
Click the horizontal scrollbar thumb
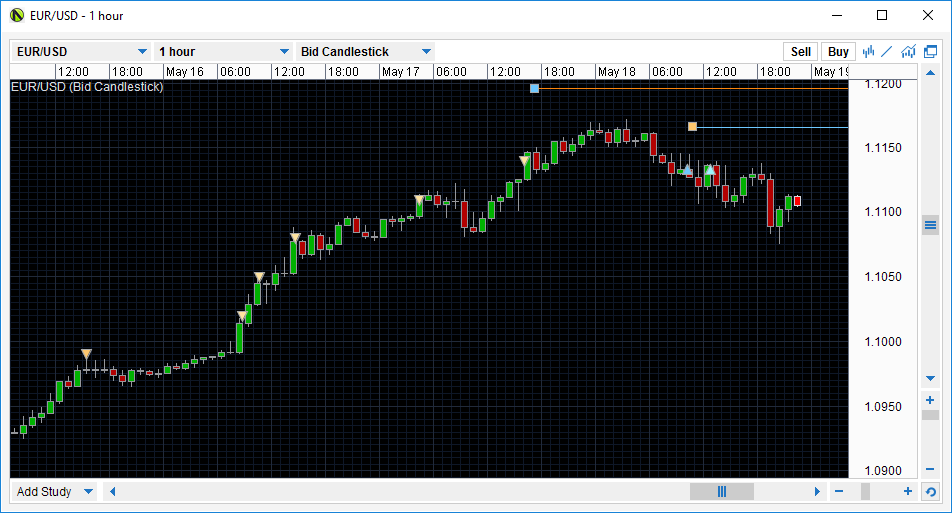pos(722,491)
